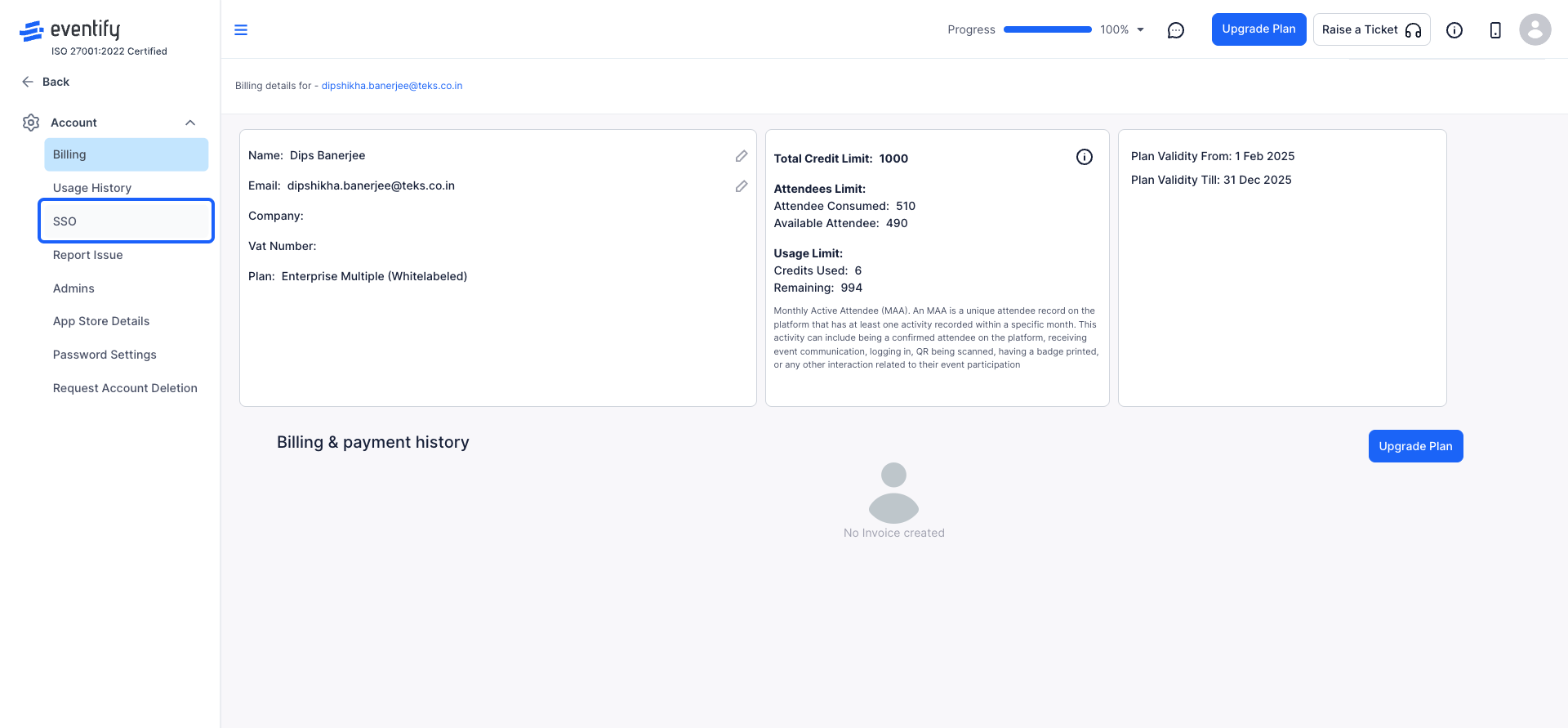The image size is (1568, 728).
Task: Click 'ISO 27001:2022 Certified' text
Action: click(x=109, y=51)
